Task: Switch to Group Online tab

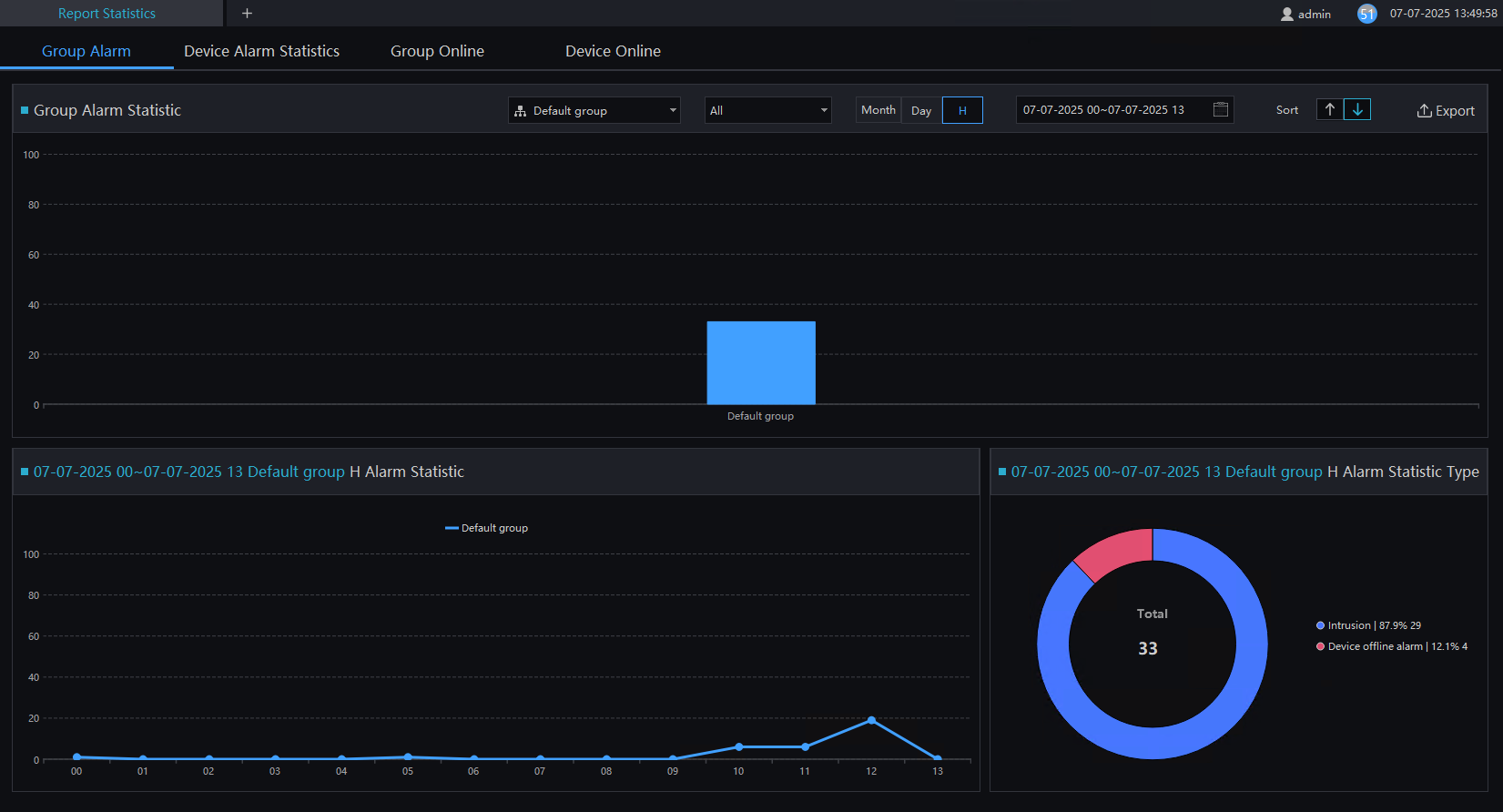Action: coord(437,51)
